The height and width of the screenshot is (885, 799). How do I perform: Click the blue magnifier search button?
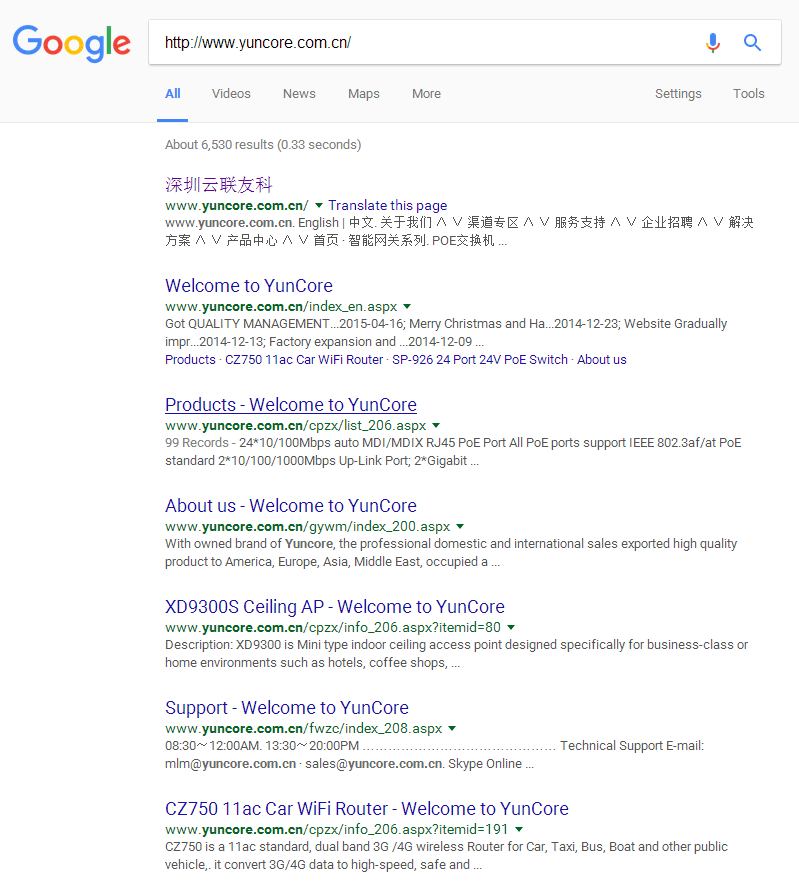pyautogui.click(x=752, y=42)
